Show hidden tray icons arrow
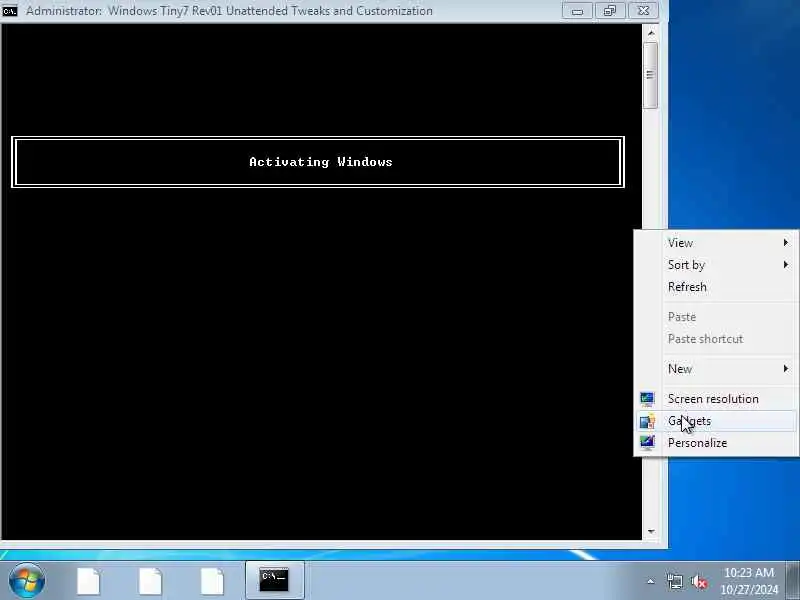Image resolution: width=800 pixels, height=600 pixels. [651, 581]
